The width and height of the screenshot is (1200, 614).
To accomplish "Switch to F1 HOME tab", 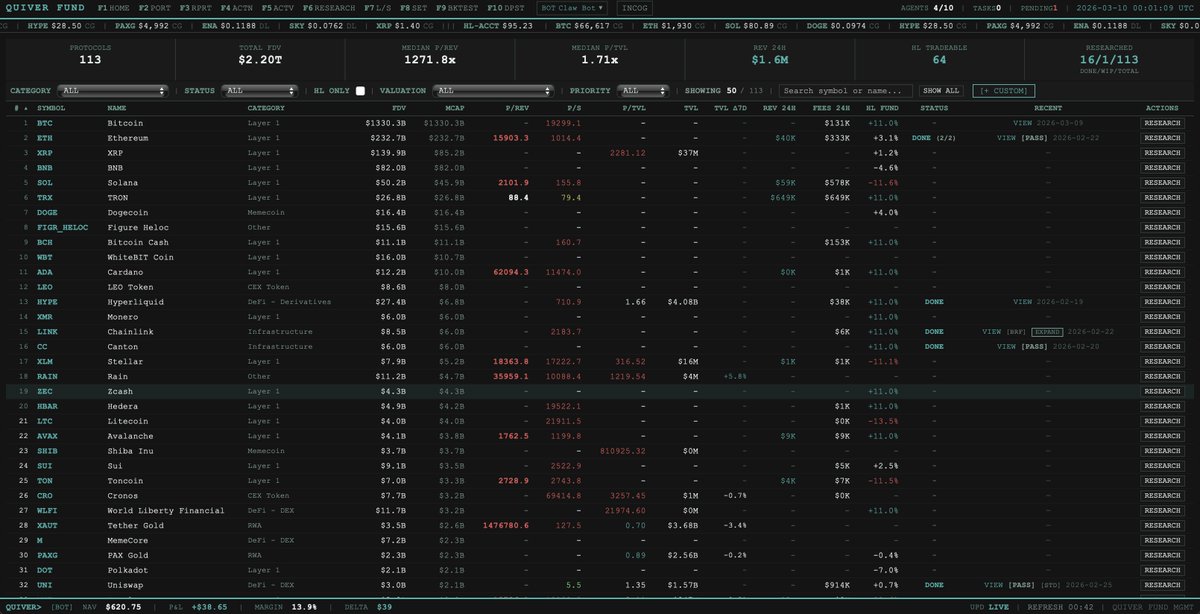I will (114, 7).
